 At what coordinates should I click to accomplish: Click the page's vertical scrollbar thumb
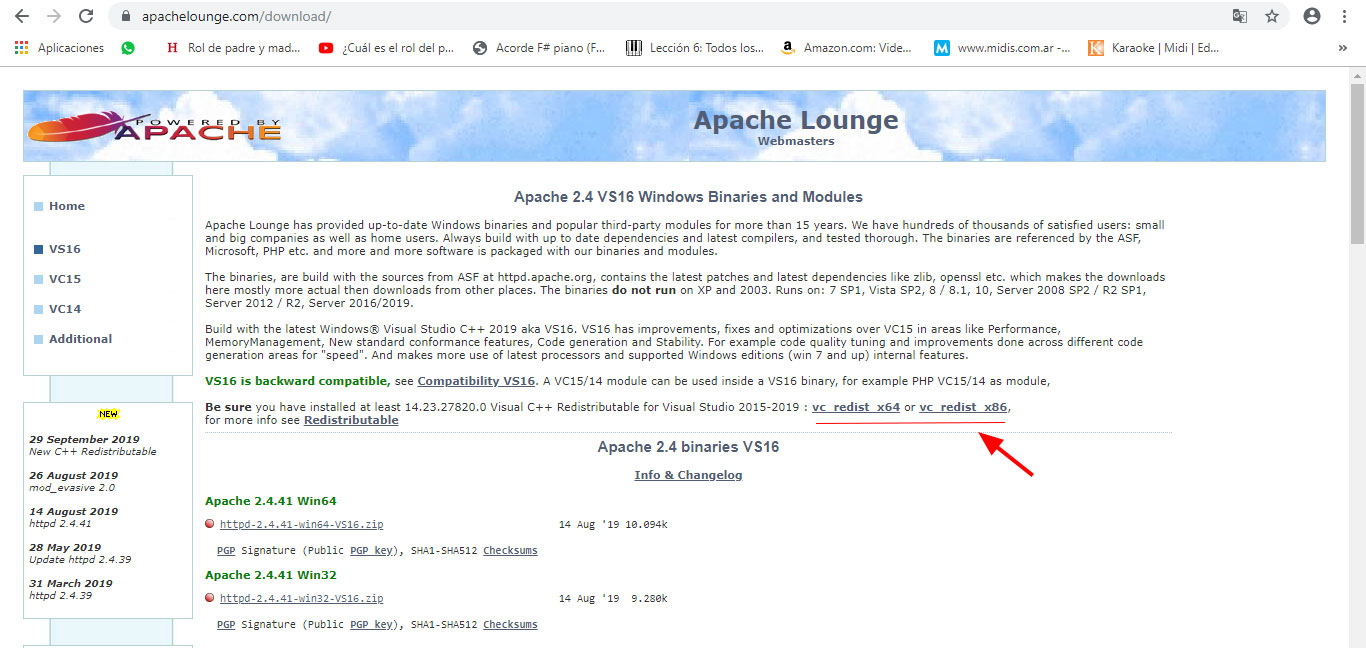(x=1357, y=164)
